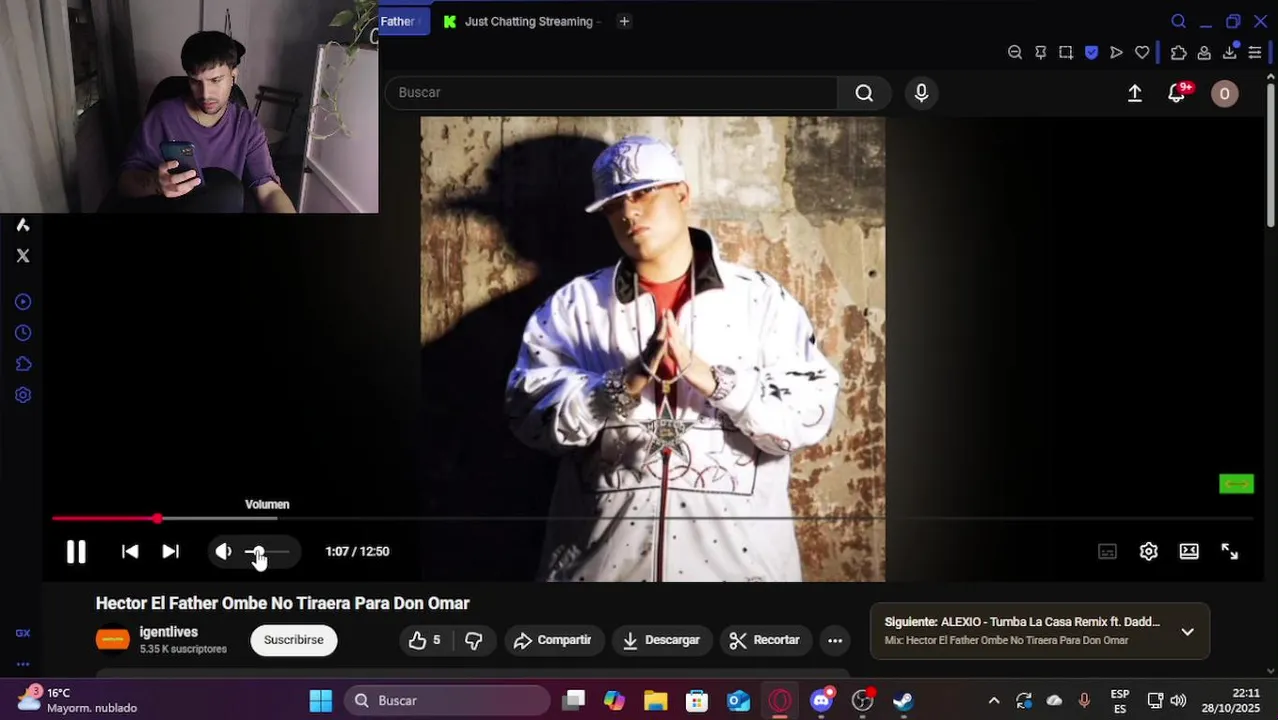Set a level on the volume slider
Image resolution: width=1278 pixels, height=720 pixels.
point(267,551)
